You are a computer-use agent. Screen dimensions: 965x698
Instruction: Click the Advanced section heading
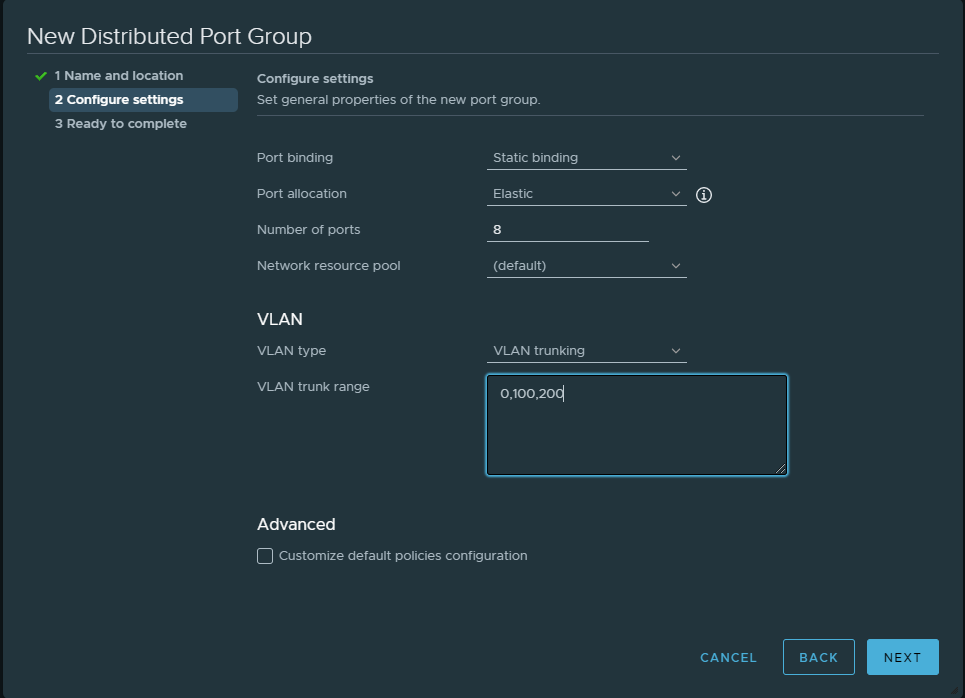[296, 524]
